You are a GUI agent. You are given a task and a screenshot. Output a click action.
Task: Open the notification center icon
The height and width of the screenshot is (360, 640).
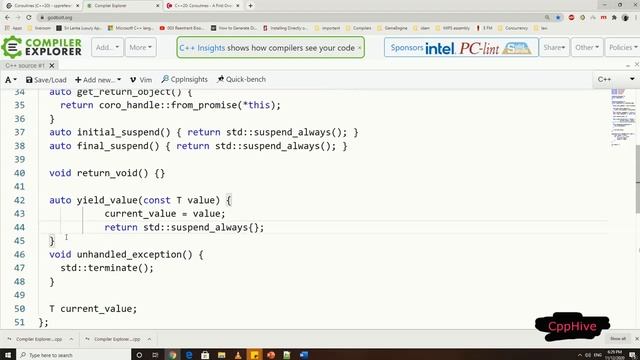point(633,355)
